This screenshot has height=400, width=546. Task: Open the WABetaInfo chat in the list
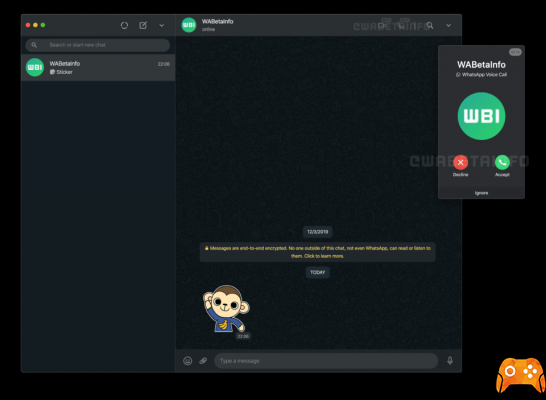tap(98, 68)
